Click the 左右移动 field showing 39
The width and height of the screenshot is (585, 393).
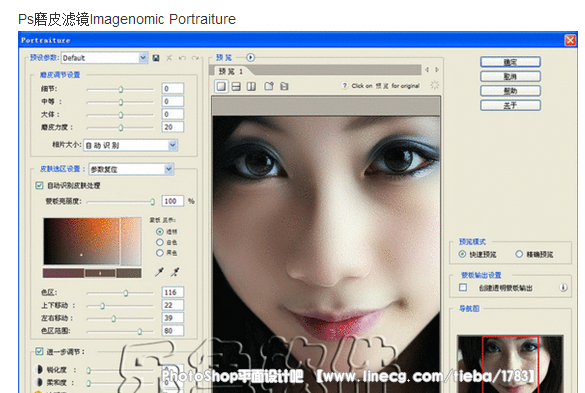tap(173, 318)
